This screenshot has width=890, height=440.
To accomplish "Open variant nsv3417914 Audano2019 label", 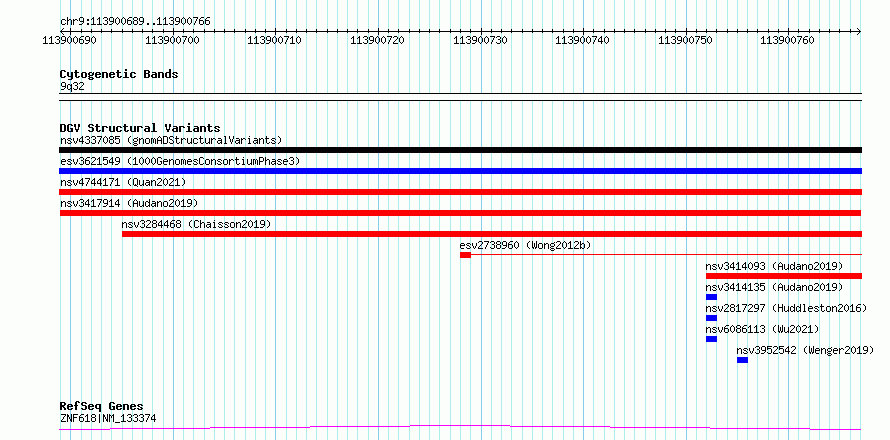I will 129,203.
